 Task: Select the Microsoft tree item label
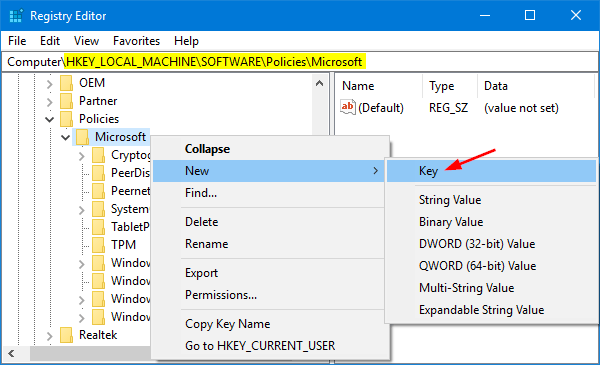tap(120, 137)
